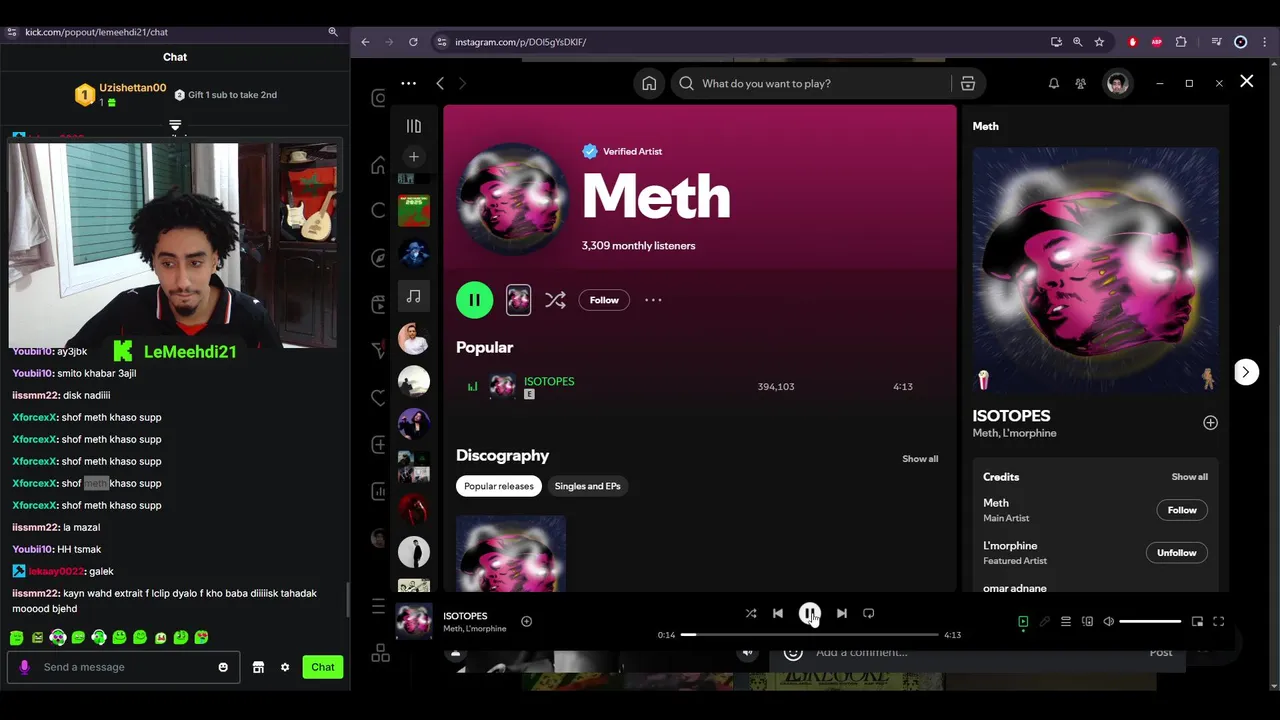Open the miniplayer
The width and height of the screenshot is (1280, 720).
[x=1197, y=621]
